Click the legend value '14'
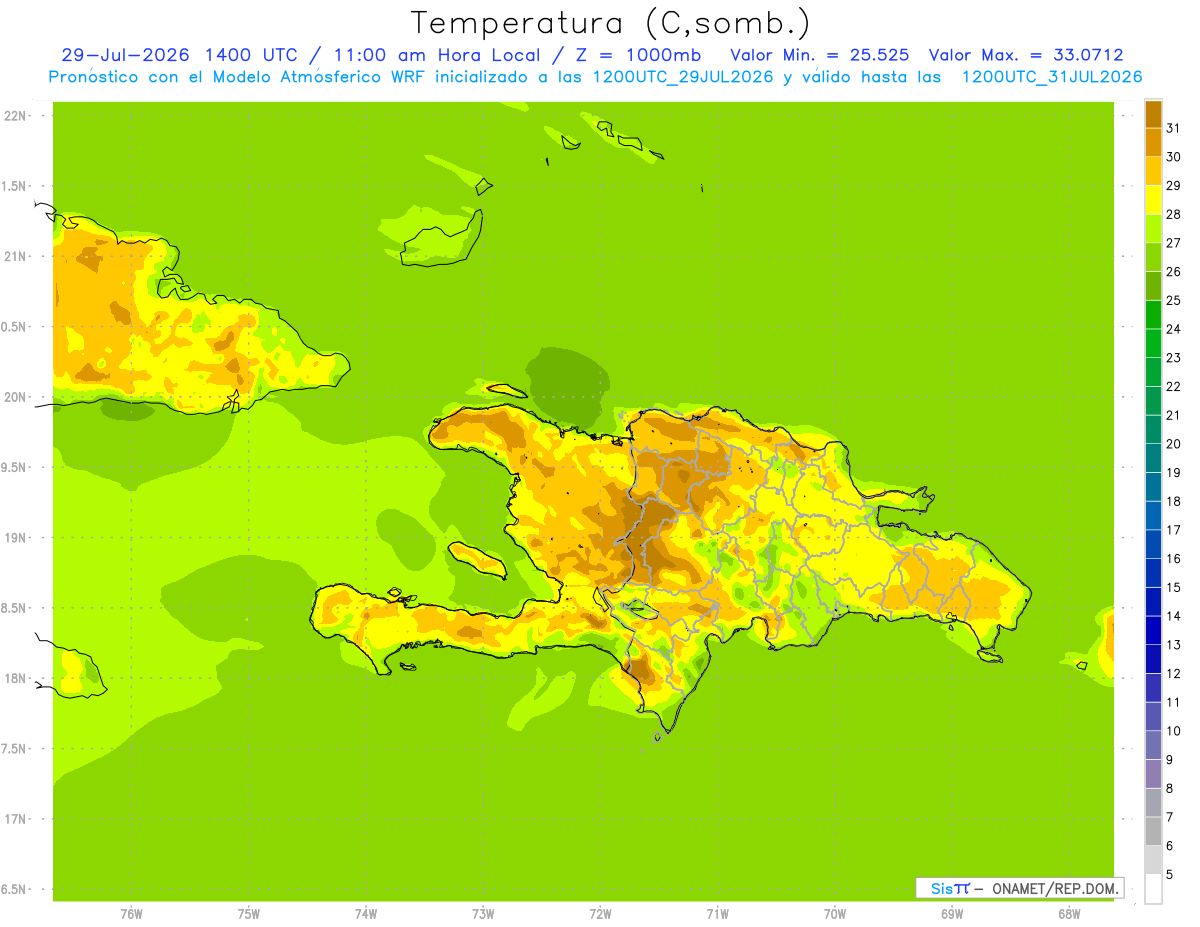Image resolution: width=1200 pixels, height=927 pixels. point(1173,616)
